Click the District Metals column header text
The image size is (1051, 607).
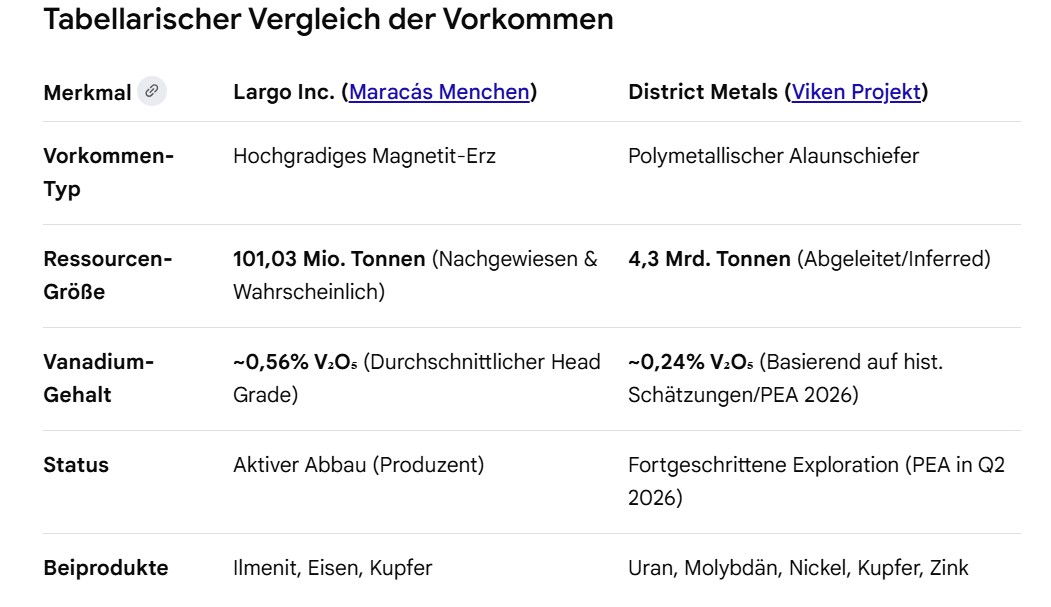[706, 93]
